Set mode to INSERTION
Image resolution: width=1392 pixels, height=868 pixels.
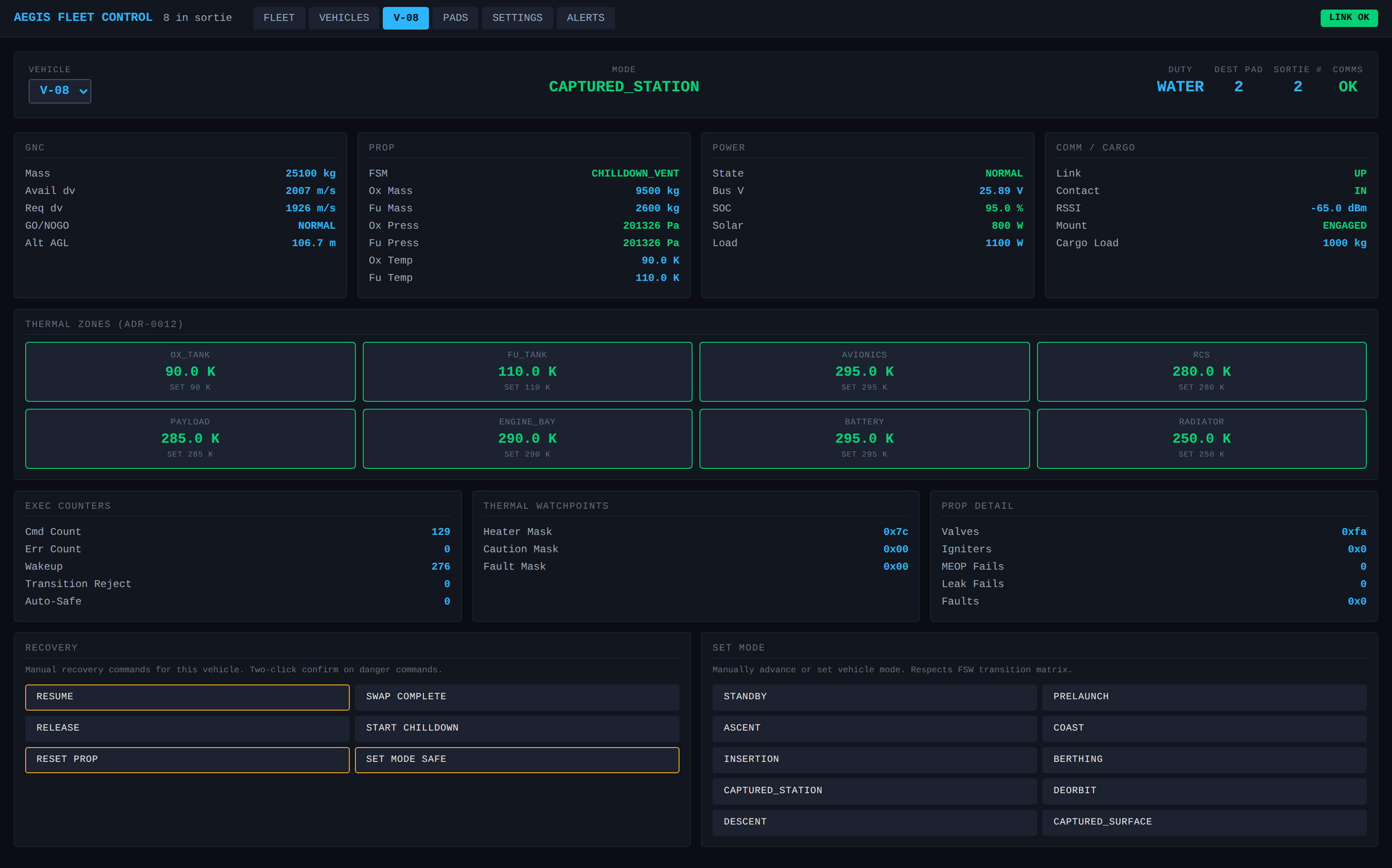coord(874,760)
